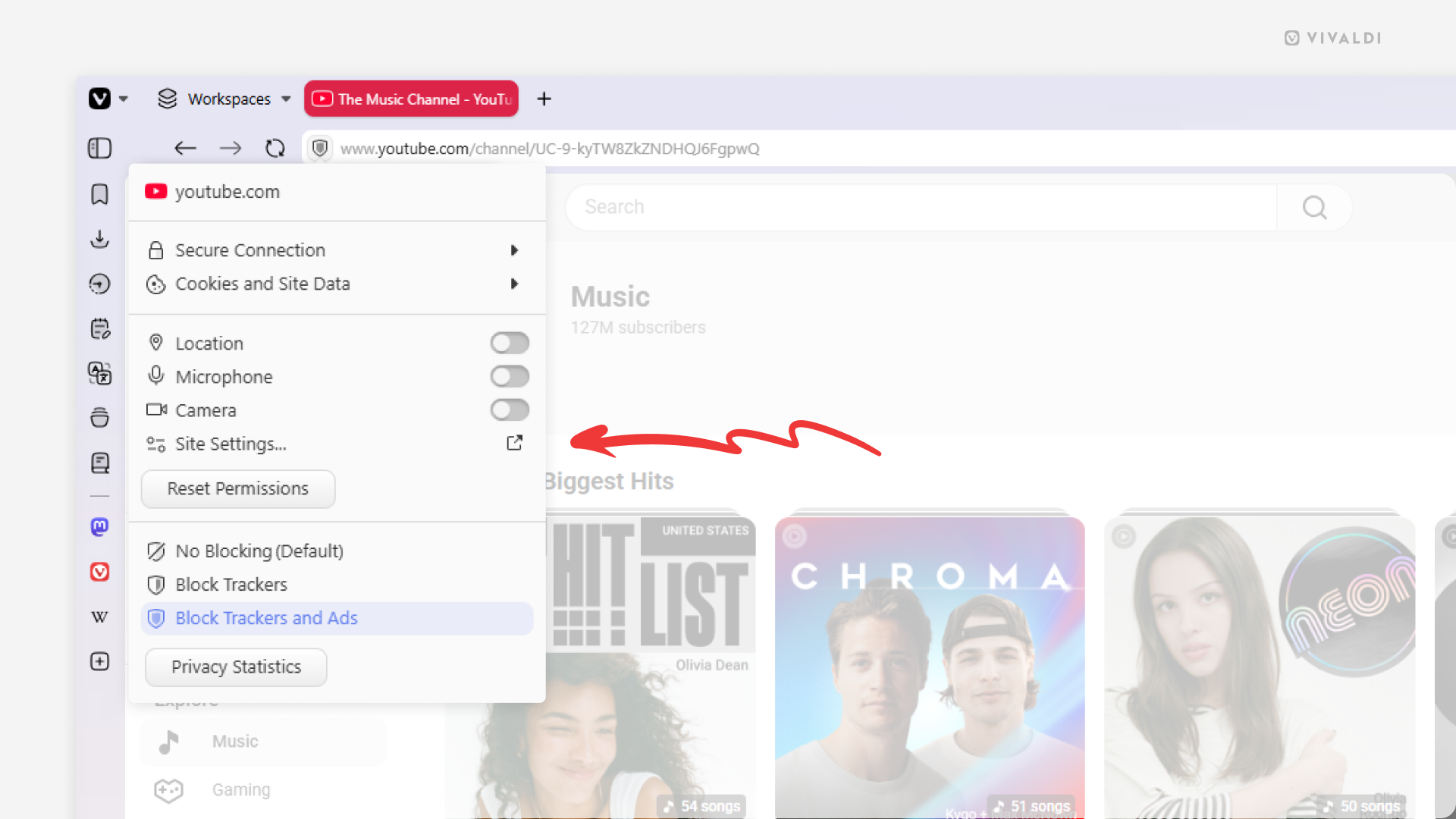Open the History panel
The image size is (1456, 819).
click(100, 284)
